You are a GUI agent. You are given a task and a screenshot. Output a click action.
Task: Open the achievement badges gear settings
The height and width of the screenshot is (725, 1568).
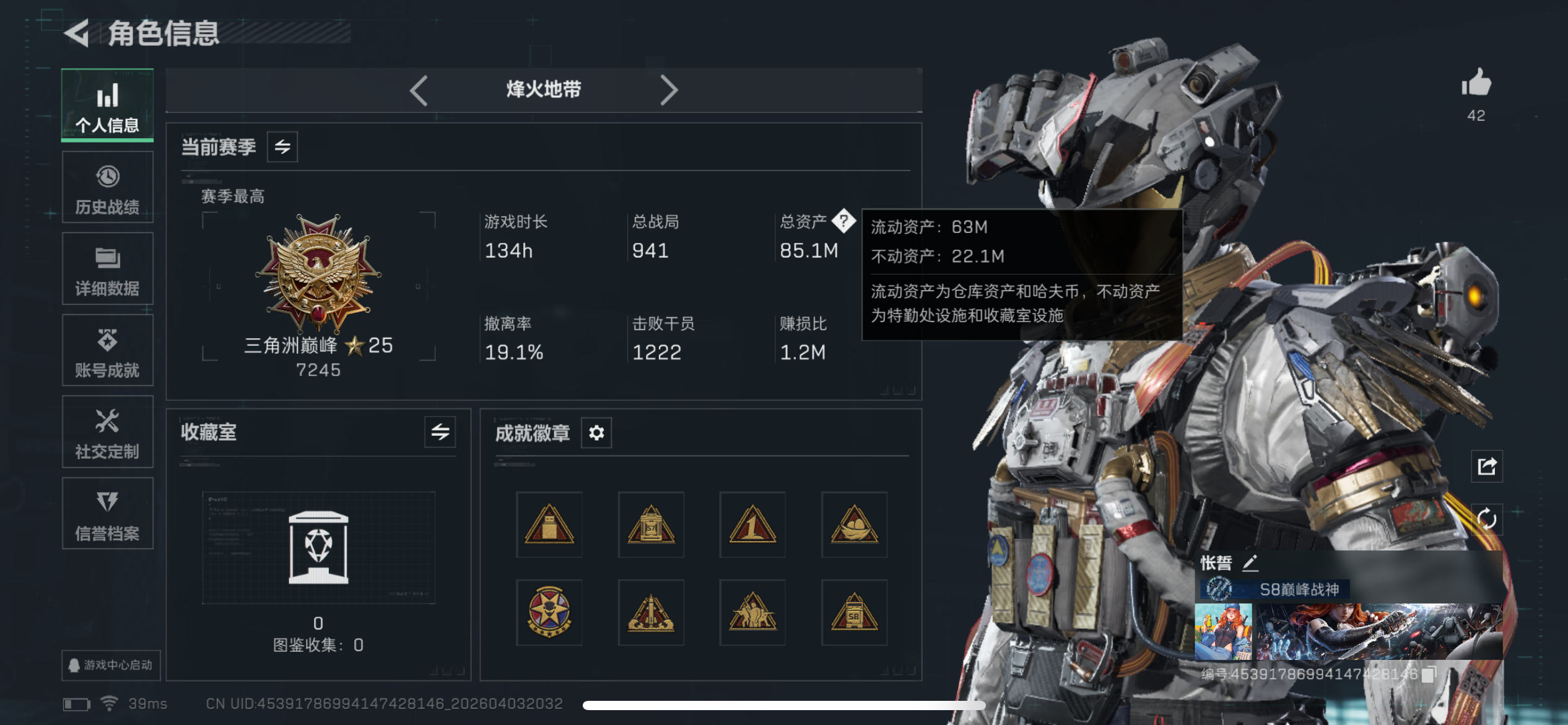(x=596, y=433)
